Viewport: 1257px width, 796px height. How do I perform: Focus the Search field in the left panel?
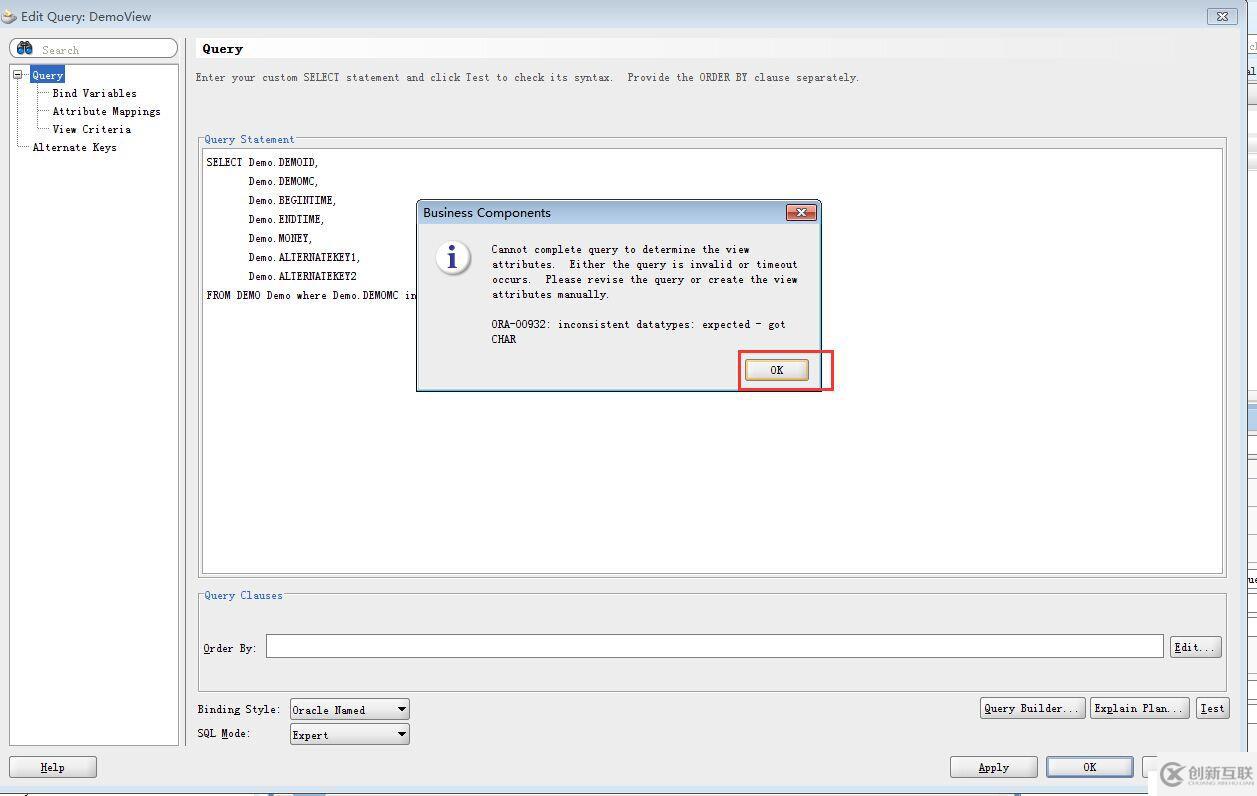pyautogui.click(x=94, y=48)
